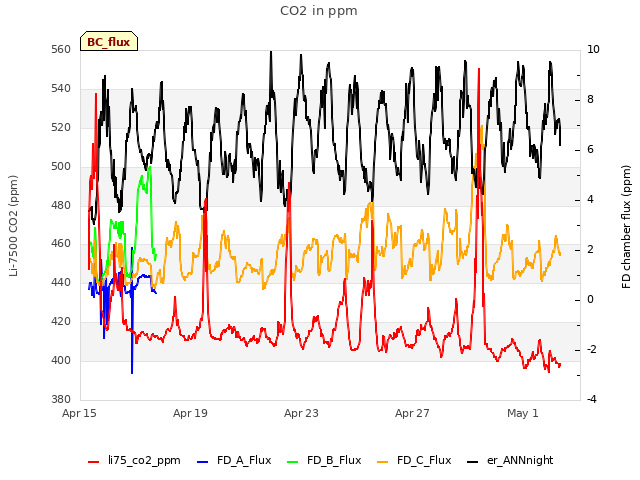Click the 4 right axis tick label
This screenshot has width=640, height=480.
(591, 200)
